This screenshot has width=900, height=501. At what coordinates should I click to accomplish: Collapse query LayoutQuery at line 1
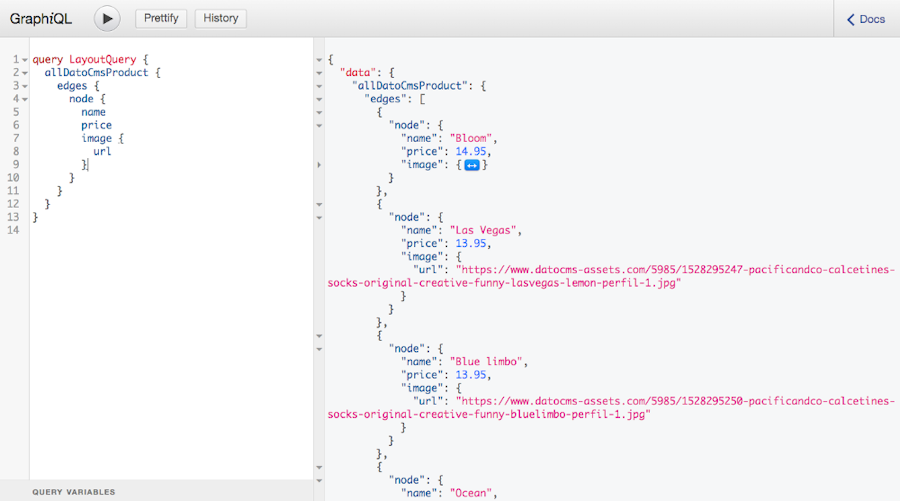coord(24,60)
